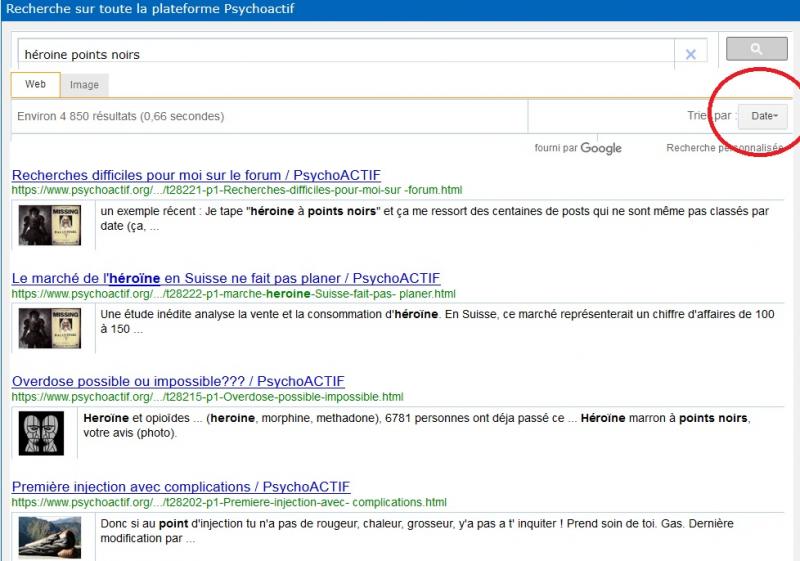Click the thumbnail of the first search result
Viewport: 800px width, 561px height.
click(49, 224)
